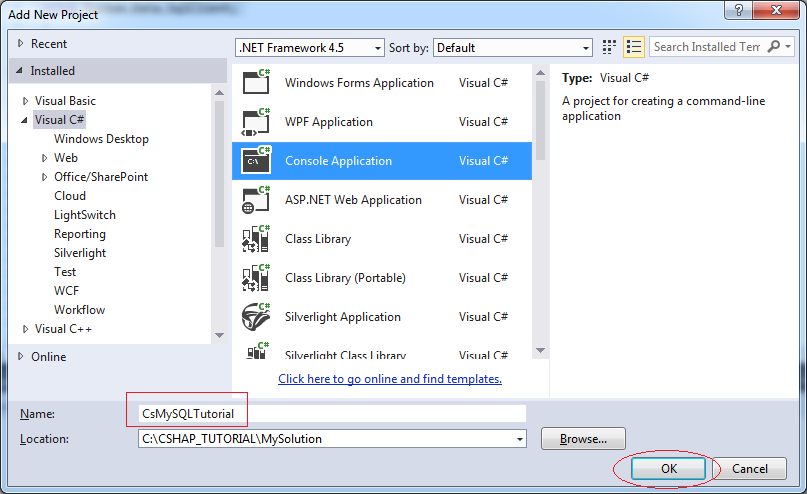Collapse the Installed section
Screen dimensions: 807x494
[20, 70]
